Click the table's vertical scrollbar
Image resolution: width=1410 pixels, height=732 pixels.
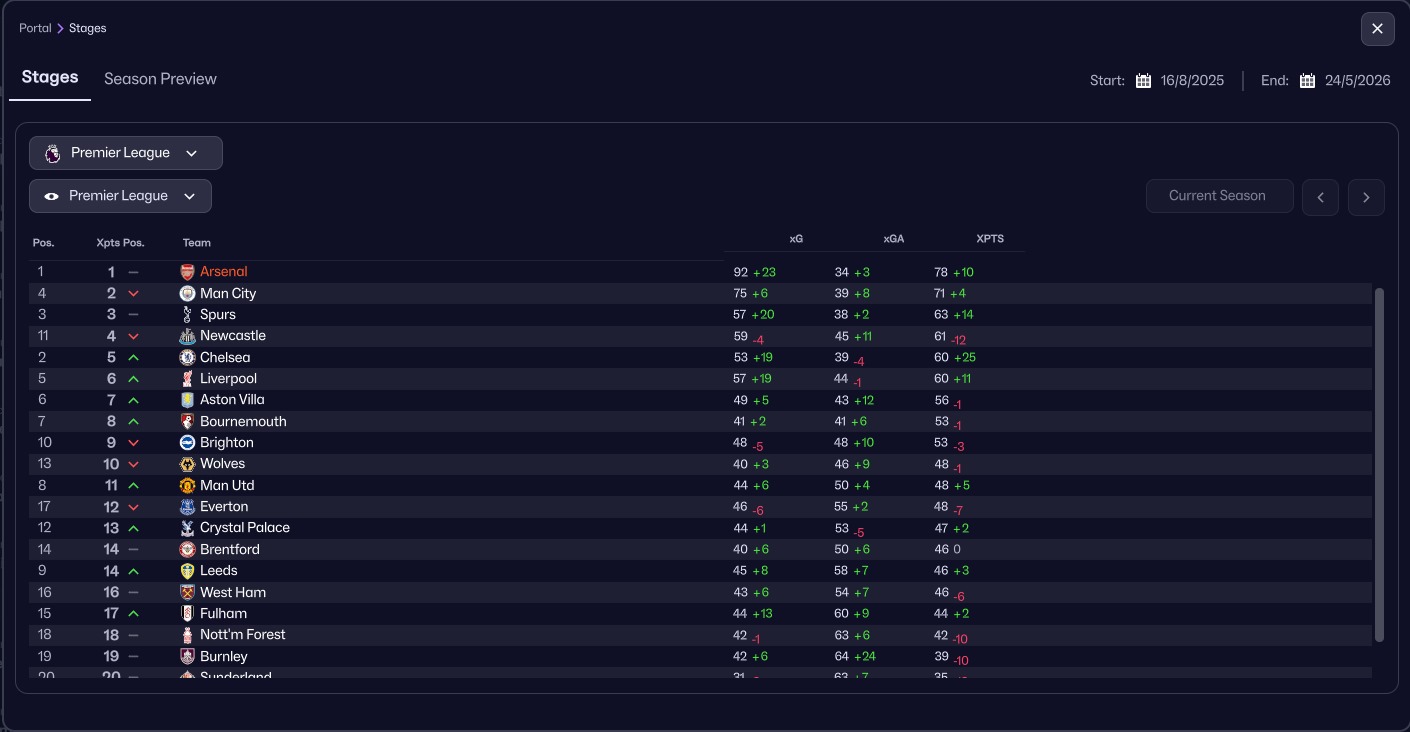click(x=1380, y=465)
